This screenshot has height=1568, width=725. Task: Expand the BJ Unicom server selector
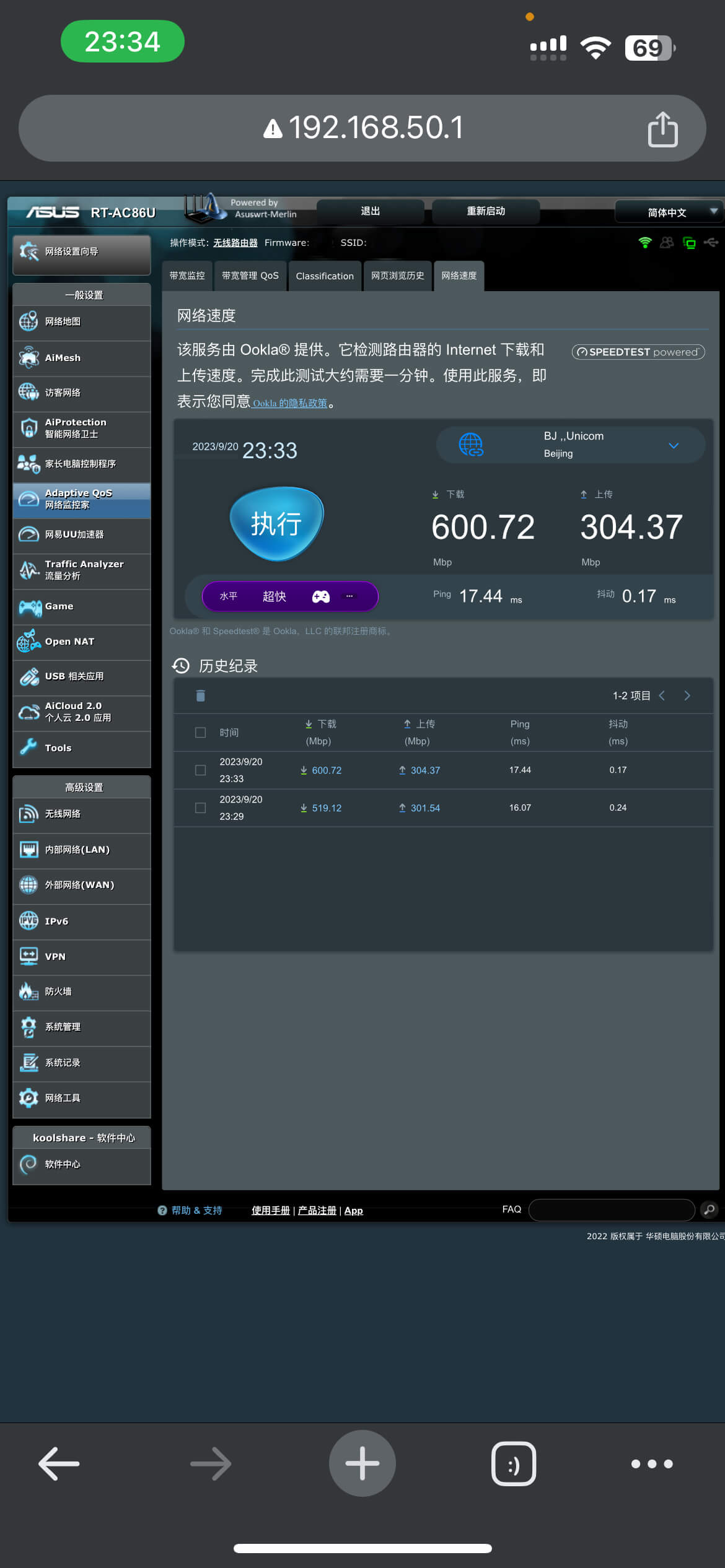pos(674,445)
